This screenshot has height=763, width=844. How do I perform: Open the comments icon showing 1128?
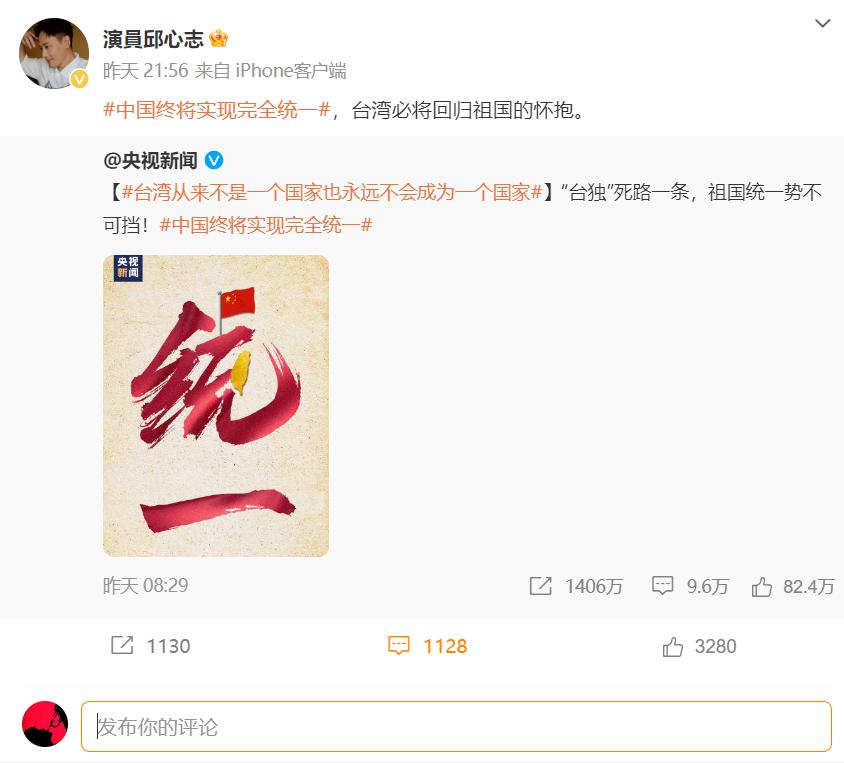399,646
